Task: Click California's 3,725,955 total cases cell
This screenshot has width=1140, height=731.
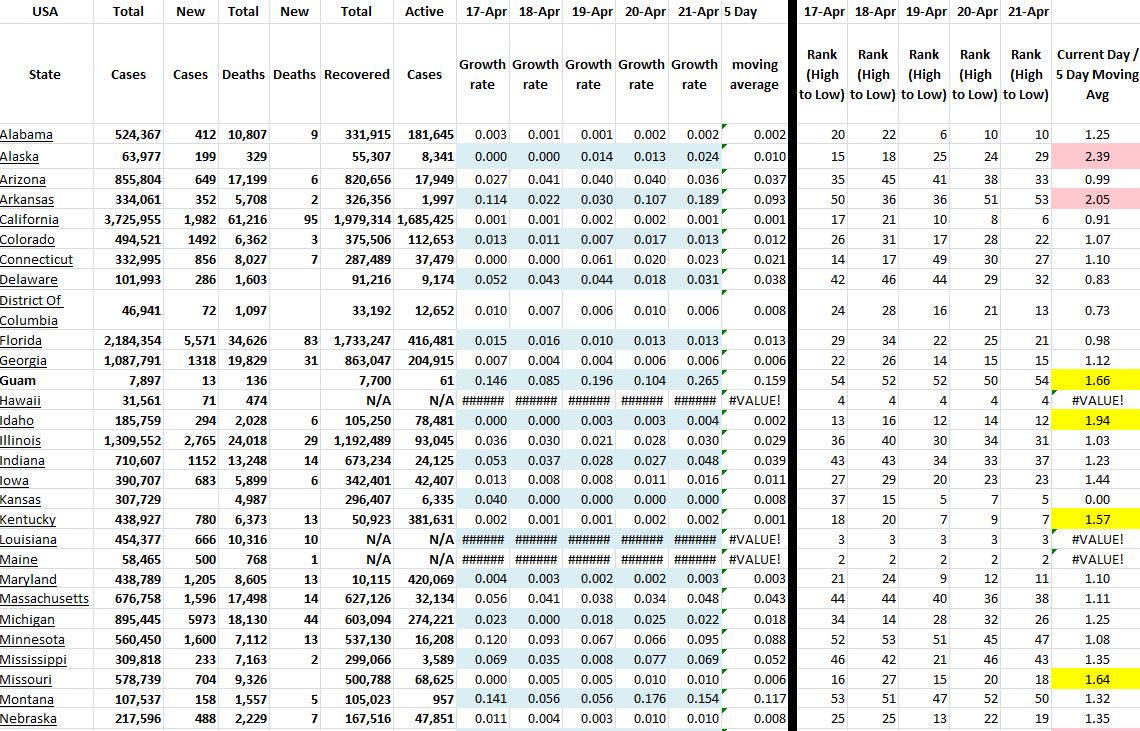Action: (128, 220)
